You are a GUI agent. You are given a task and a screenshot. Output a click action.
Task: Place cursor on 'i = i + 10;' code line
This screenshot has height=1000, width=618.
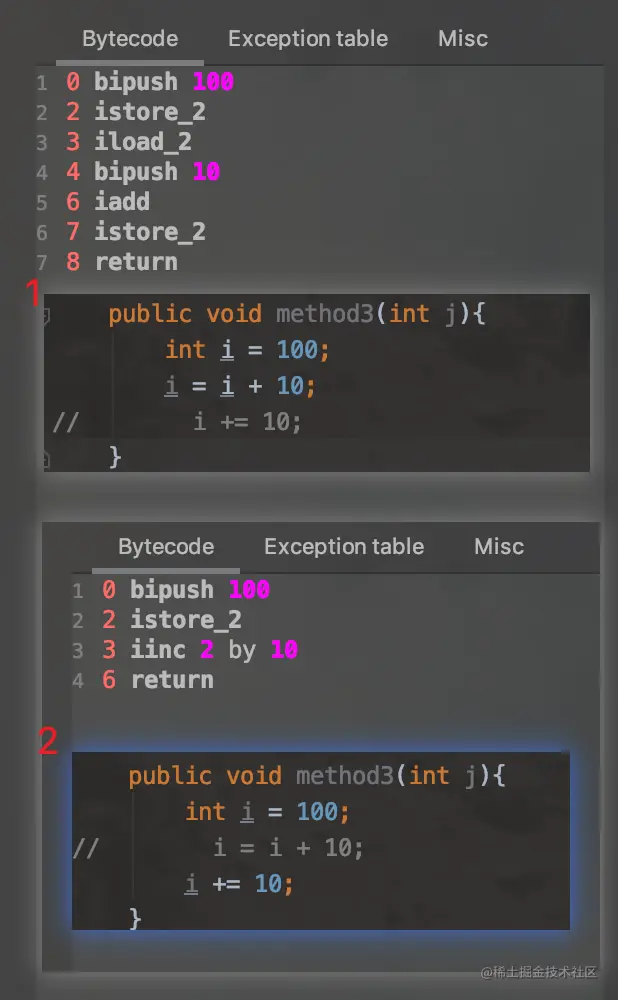point(240,386)
